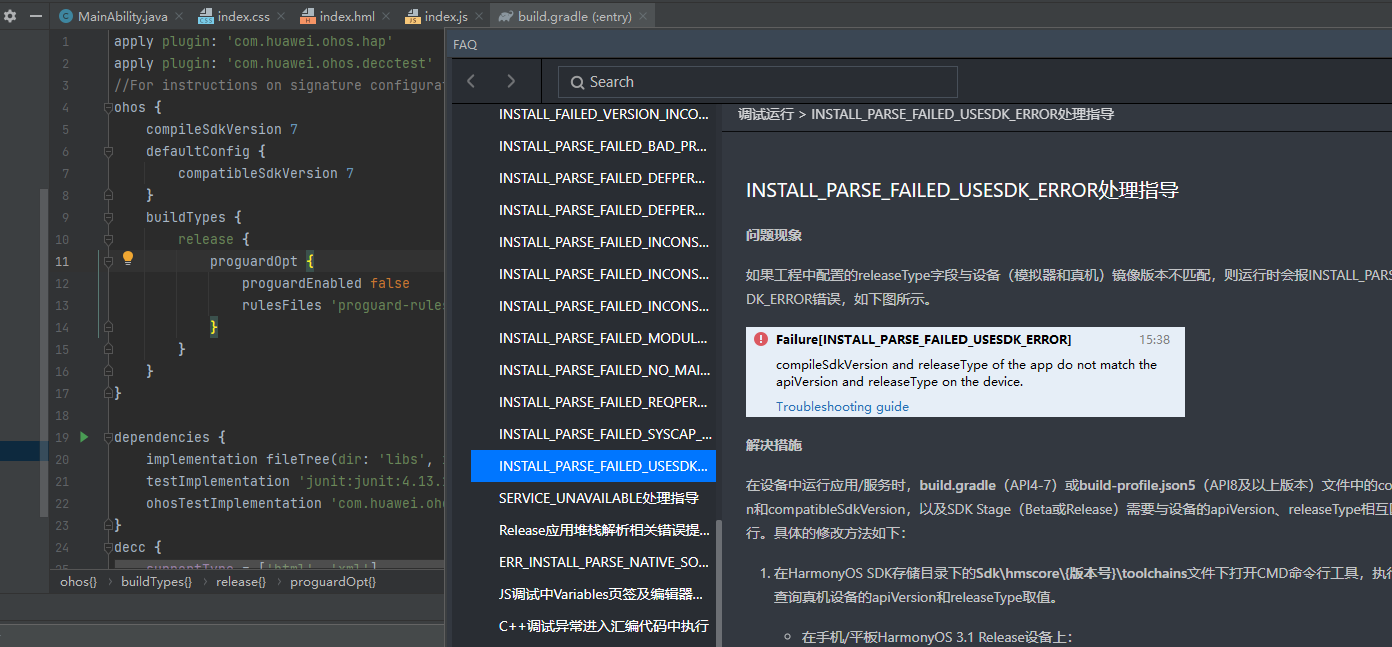Click the 解决措施 section heading
Viewport: 1392px width, 647px height.
(x=774, y=445)
